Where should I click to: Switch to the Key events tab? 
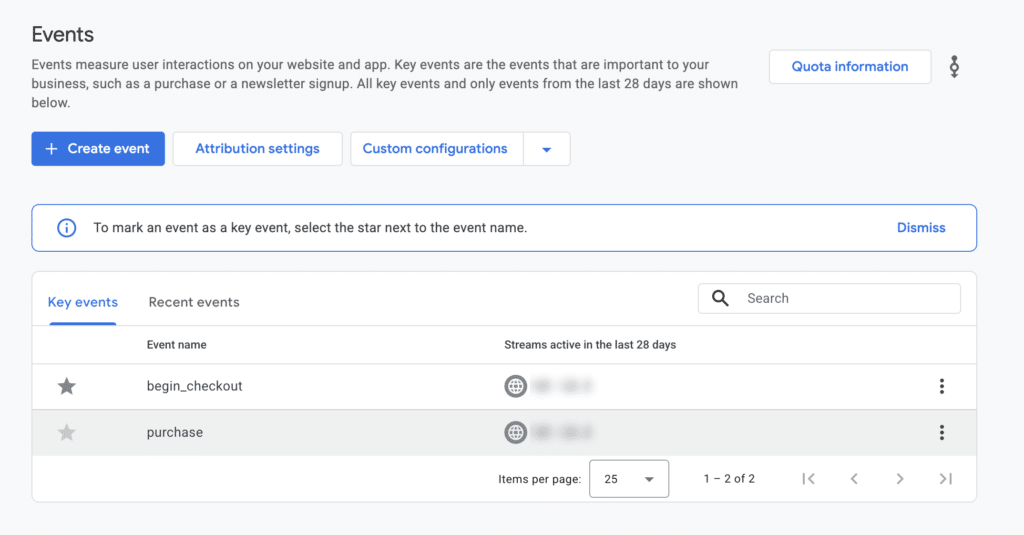coord(83,302)
